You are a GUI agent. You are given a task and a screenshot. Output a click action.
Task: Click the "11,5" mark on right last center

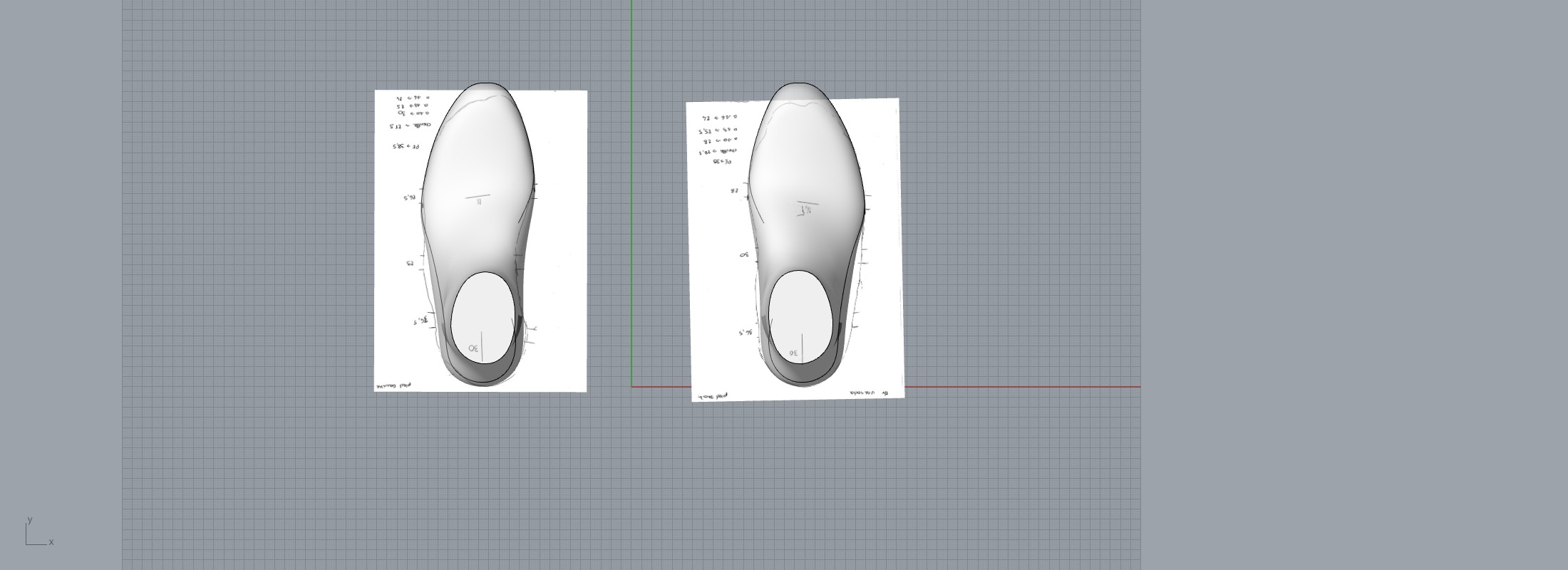click(806, 210)
